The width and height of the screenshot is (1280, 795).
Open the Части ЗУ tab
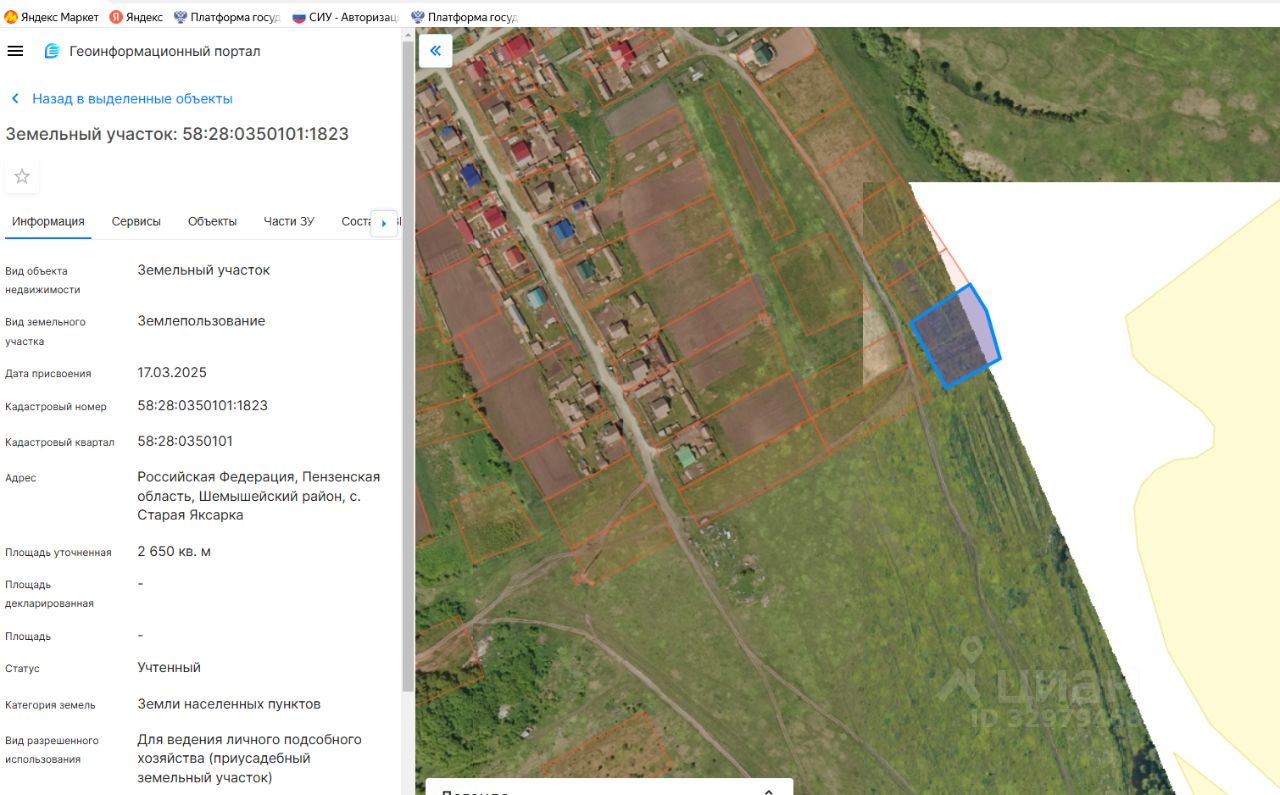289,221
